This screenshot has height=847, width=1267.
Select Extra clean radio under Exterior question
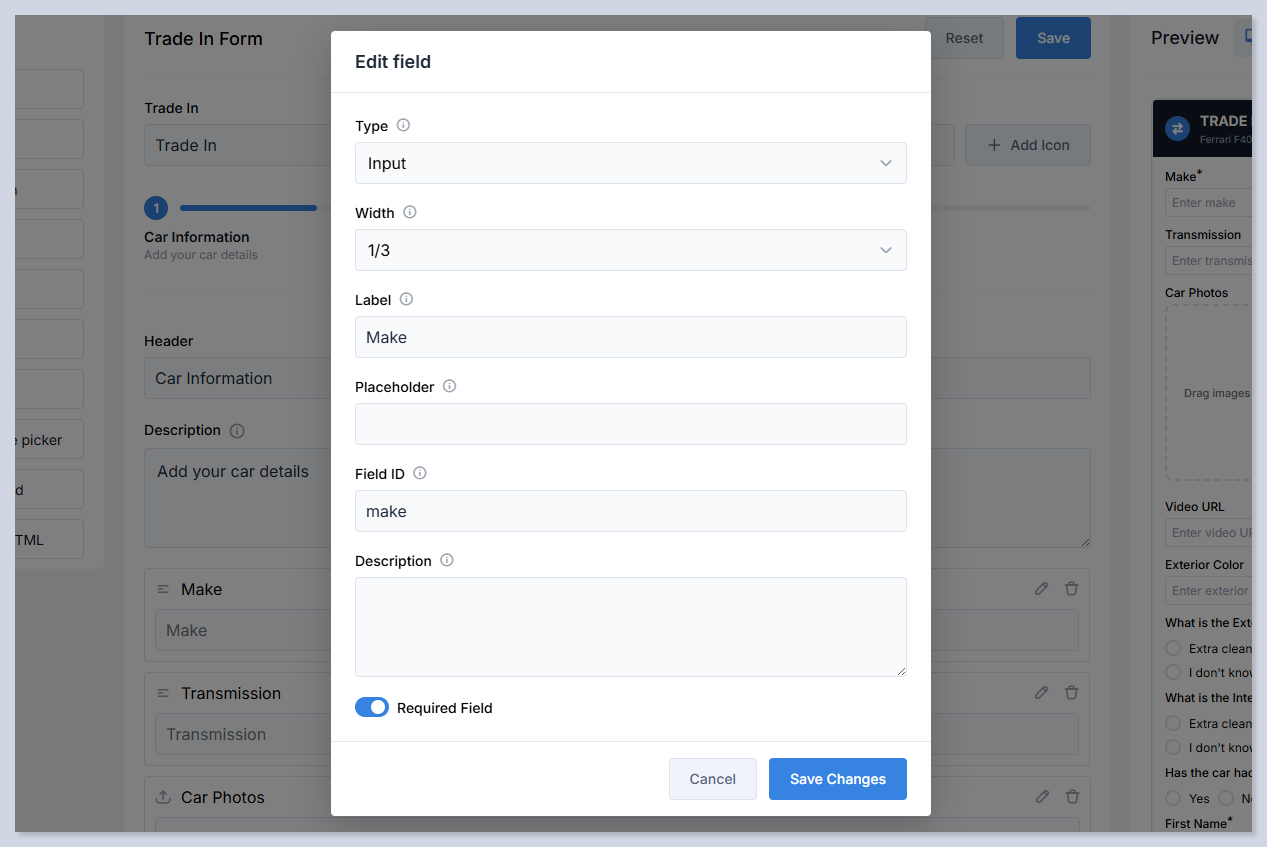point(1174,648)
